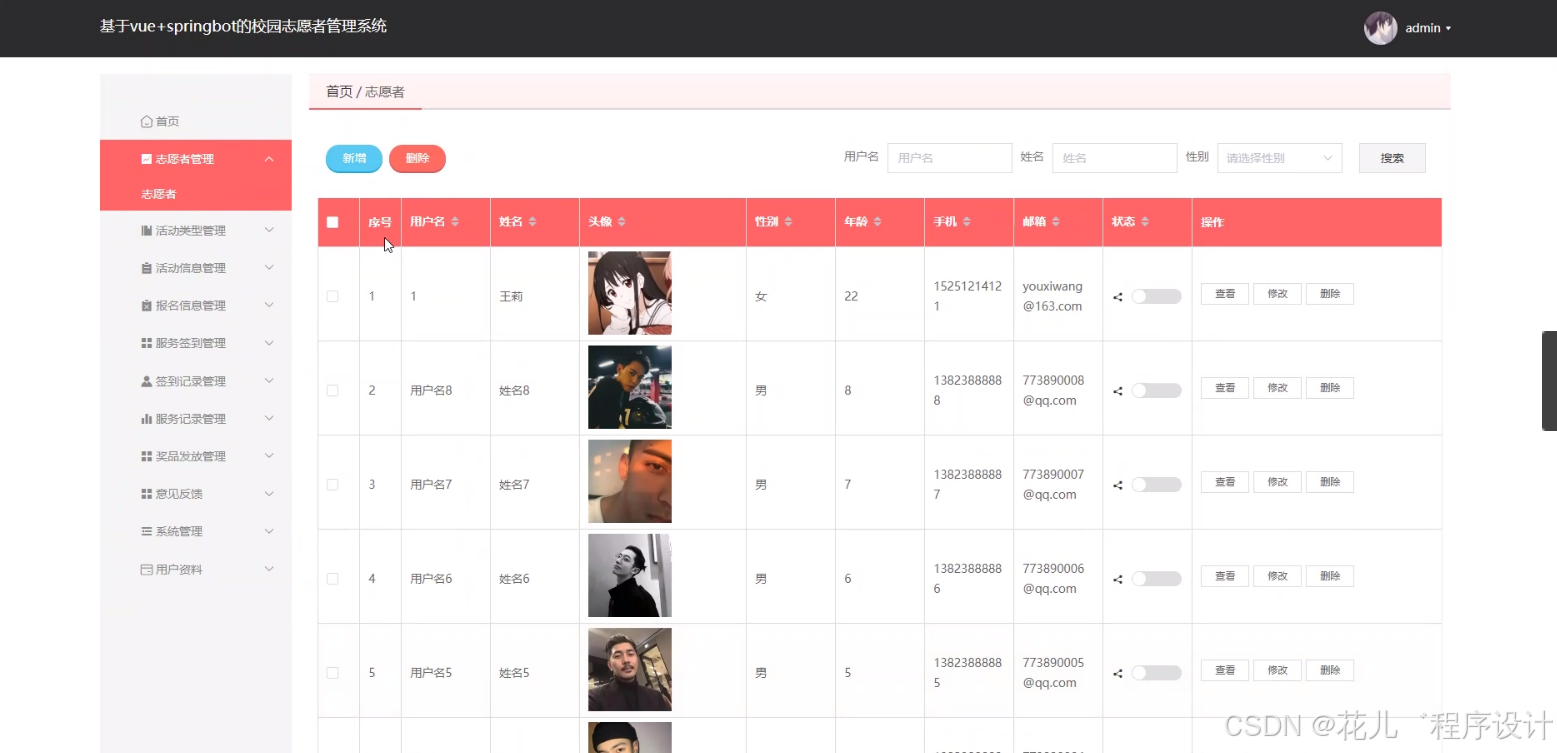Sort by 用户名 column arrows
The height and width of the screenshot is (753, 1557).
click(455, 222)
